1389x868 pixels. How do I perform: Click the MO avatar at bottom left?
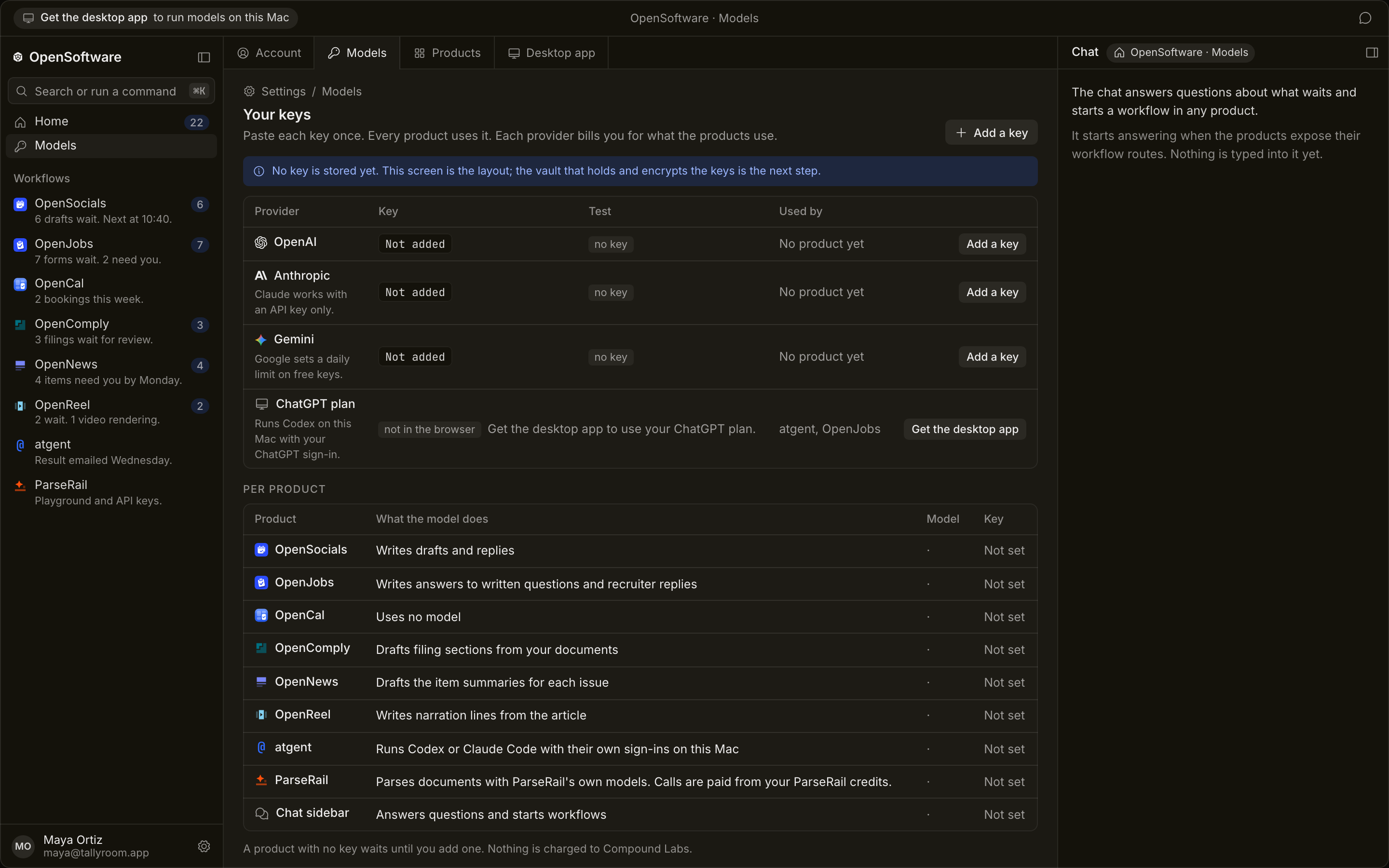coord(23,846)
